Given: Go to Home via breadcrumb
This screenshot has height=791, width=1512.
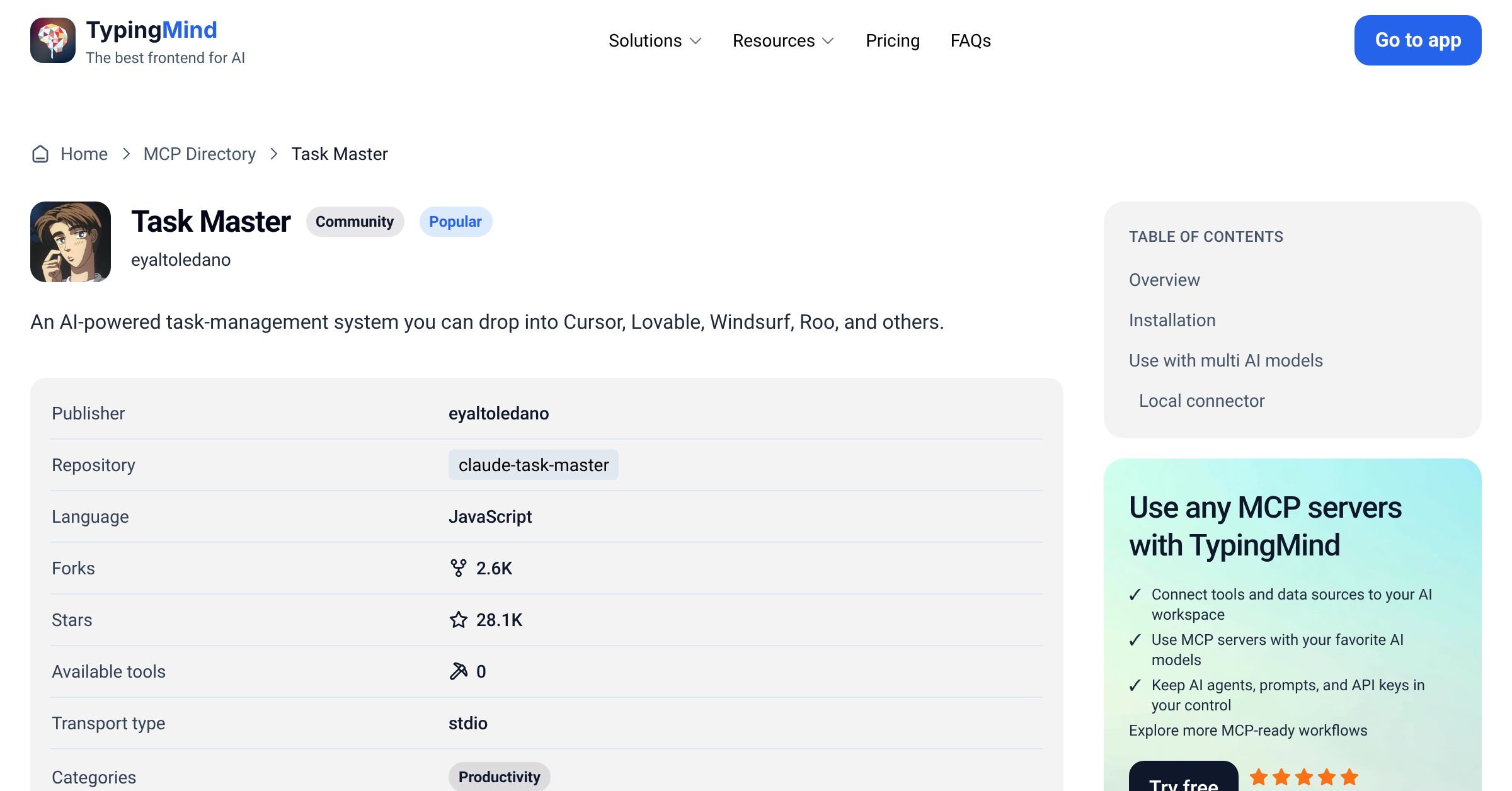Looking at the screenshot, I should (84, 154).
